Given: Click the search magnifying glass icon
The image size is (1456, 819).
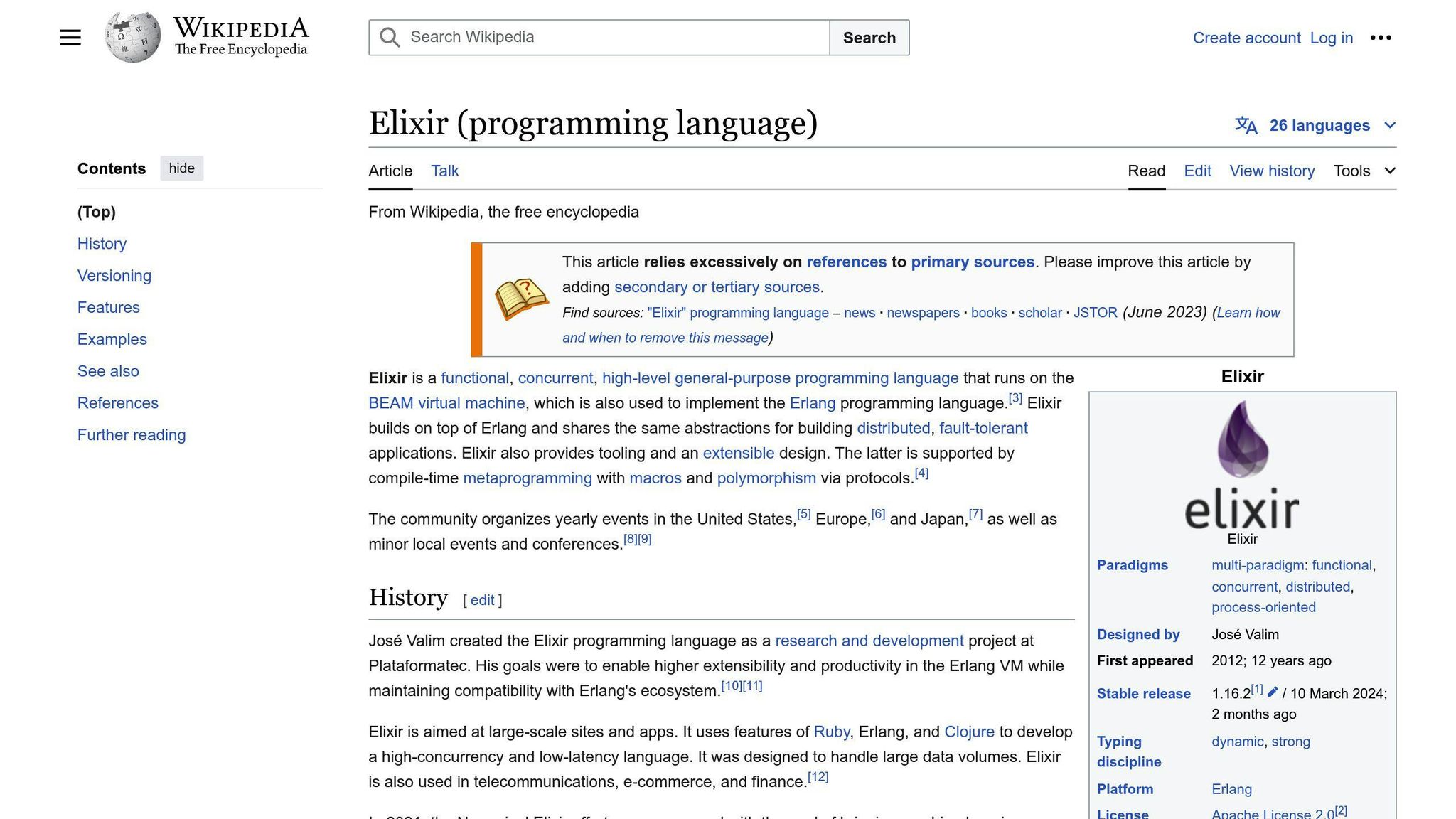Looking at the screenshot, I should (x=389, y=37).
